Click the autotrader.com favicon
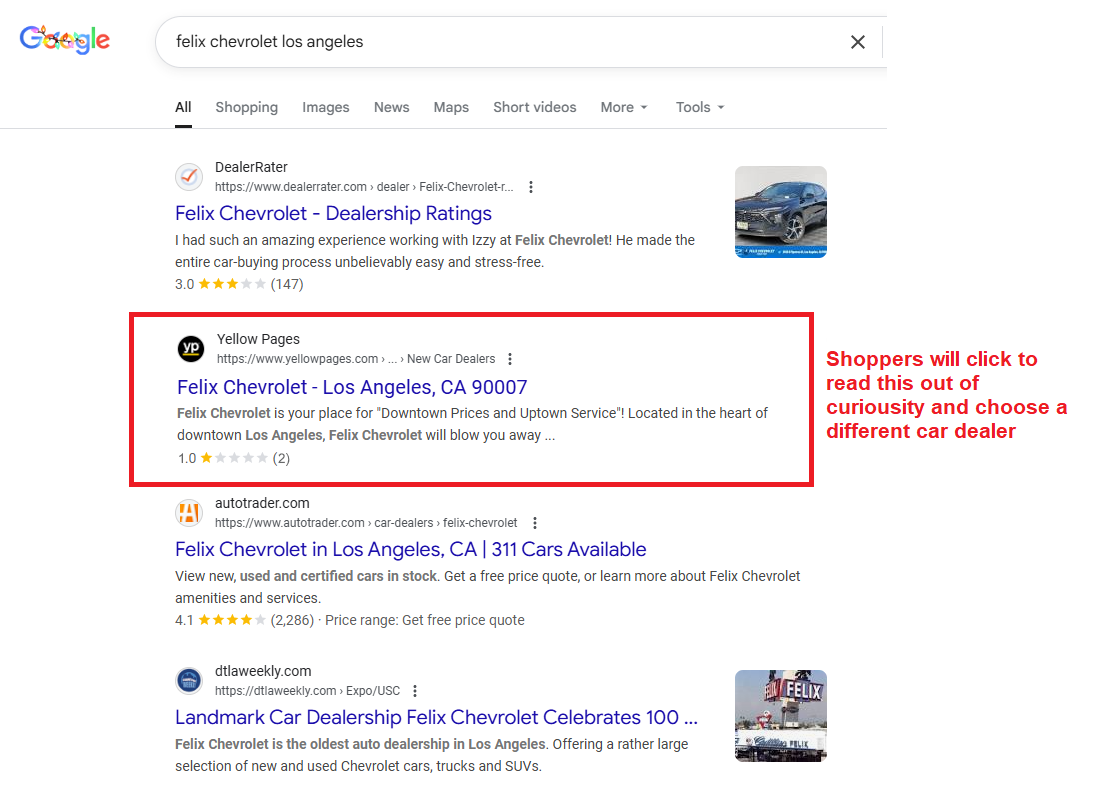This screenshot has height=794, width=1095. coord(189,513)
